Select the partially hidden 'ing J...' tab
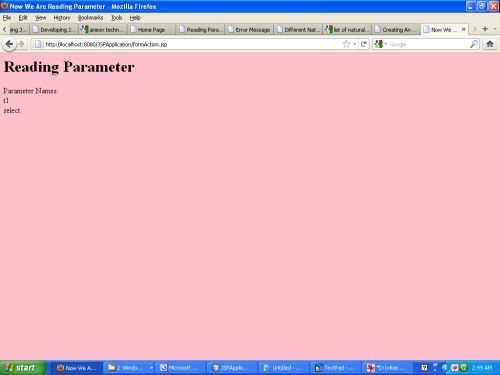The height and width of the screenshot is (375, 500). click(19, 30)
